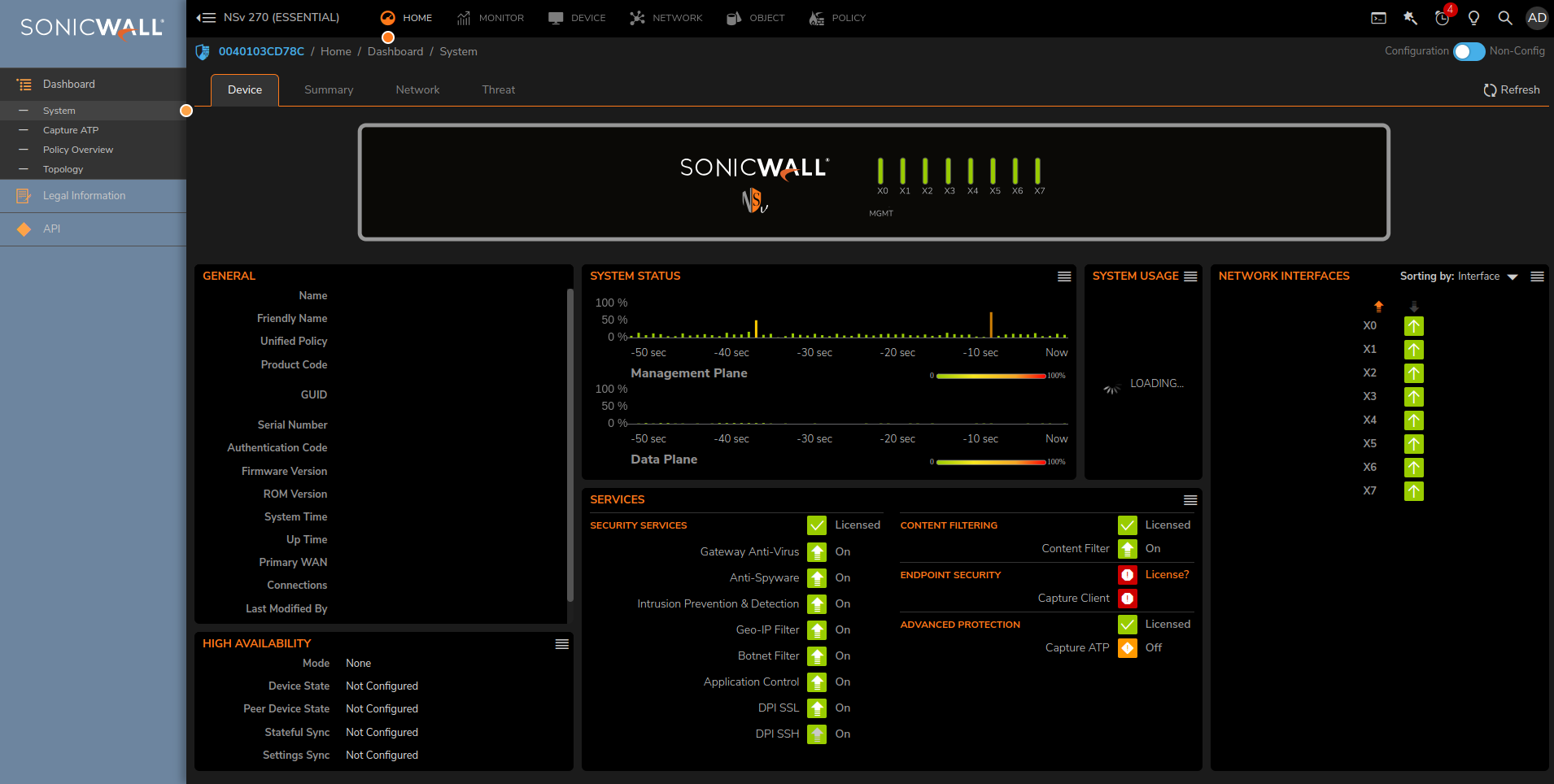Click Capture ATP Off status indicator

click(1128, 648)
